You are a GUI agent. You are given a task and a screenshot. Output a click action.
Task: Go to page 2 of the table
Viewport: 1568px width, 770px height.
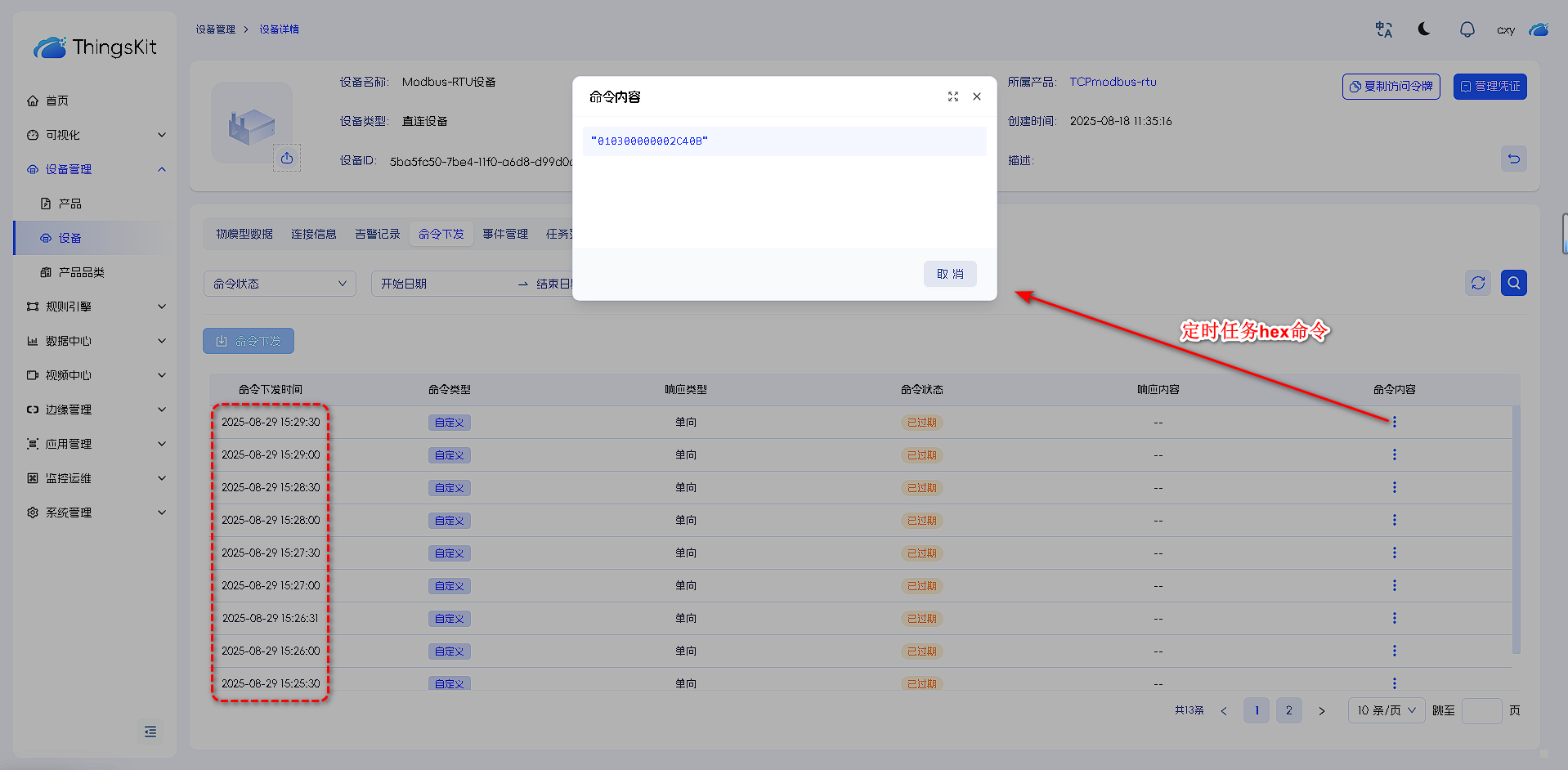tap(1288, 710)
